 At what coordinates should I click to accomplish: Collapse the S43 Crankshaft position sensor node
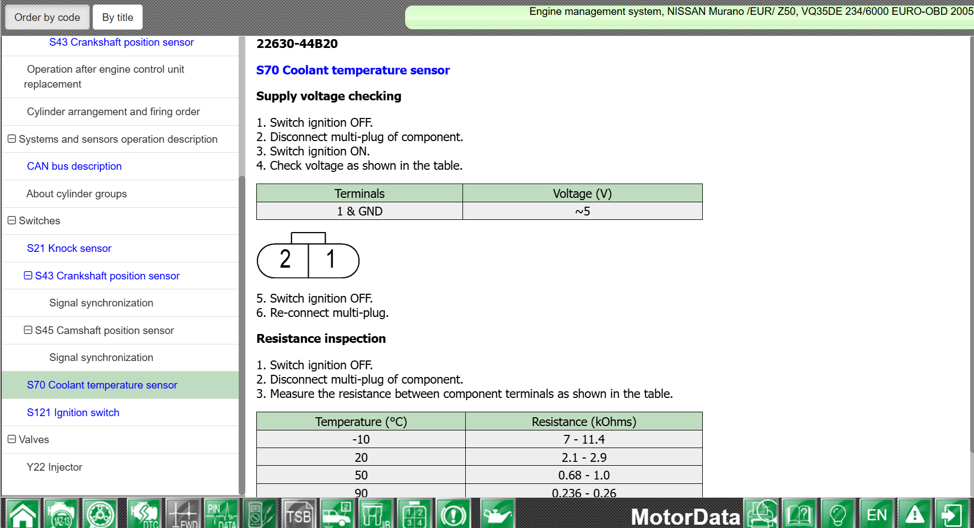point(28,275)
